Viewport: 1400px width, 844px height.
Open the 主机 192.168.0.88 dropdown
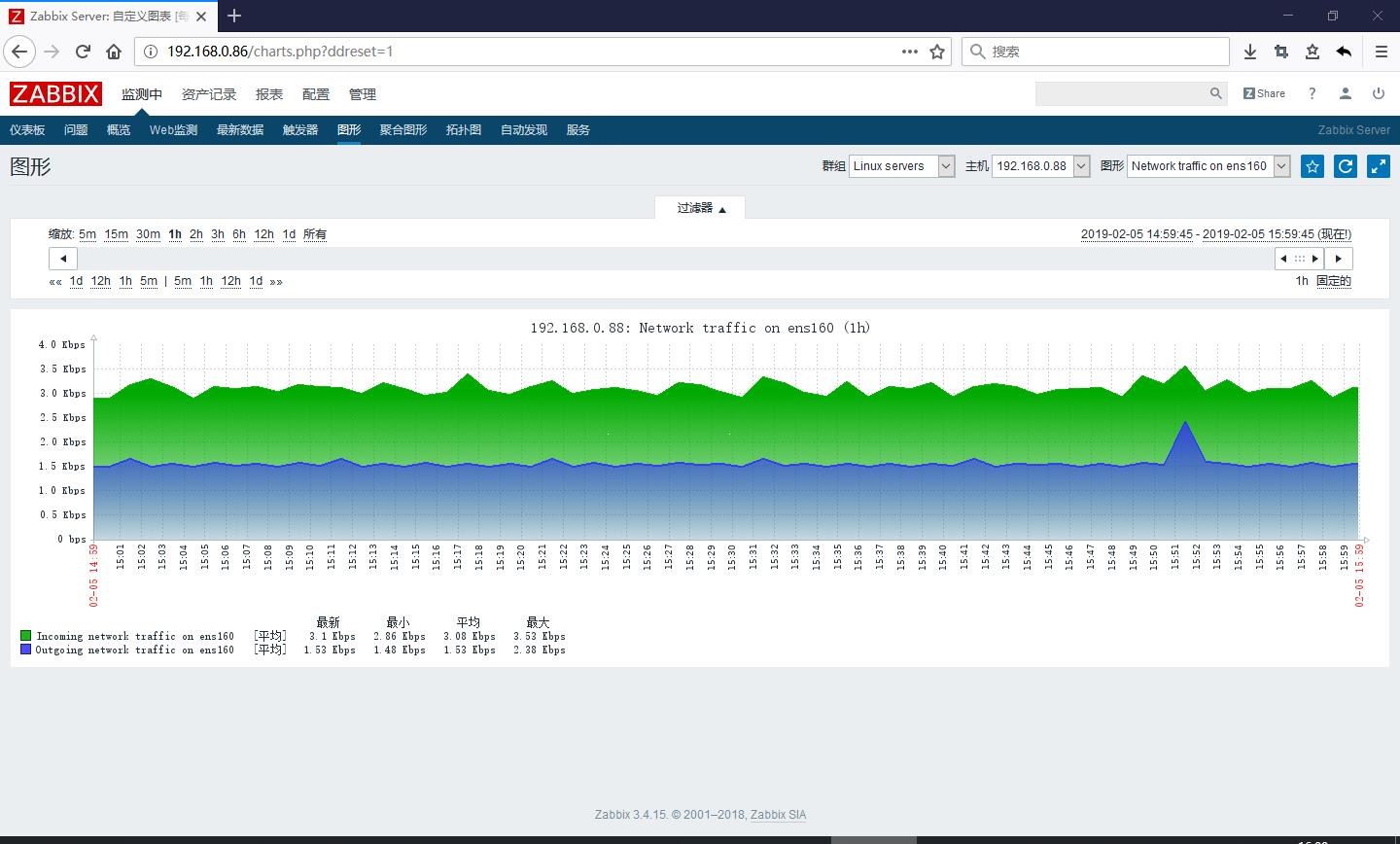[1041, 166]
